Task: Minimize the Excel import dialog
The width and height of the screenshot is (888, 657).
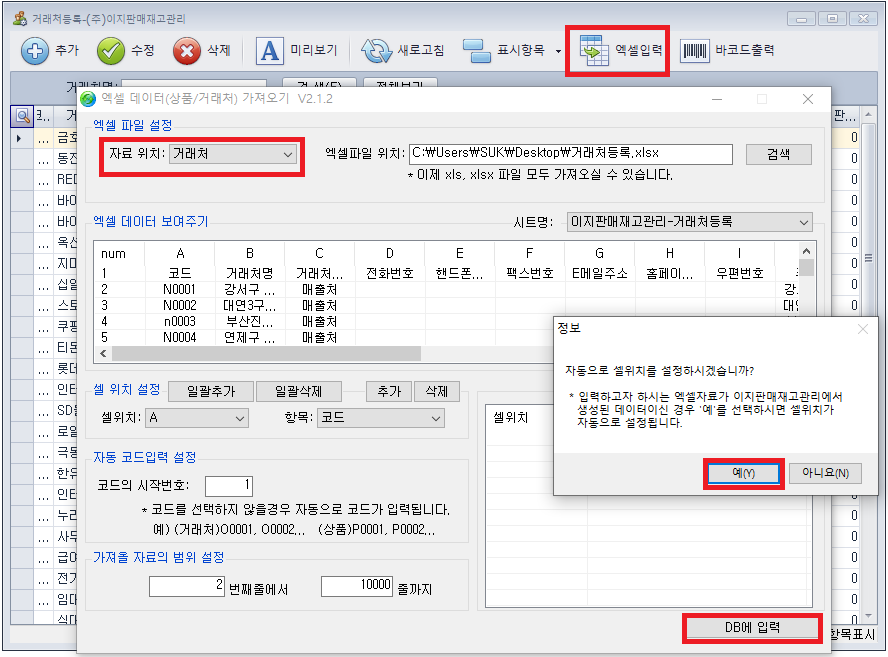Action: pos(717,100)
